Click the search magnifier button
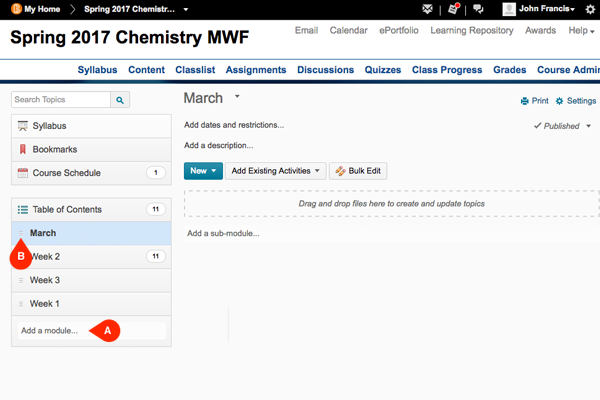Viewport: 600px width, 400px height. coord(121,100)
